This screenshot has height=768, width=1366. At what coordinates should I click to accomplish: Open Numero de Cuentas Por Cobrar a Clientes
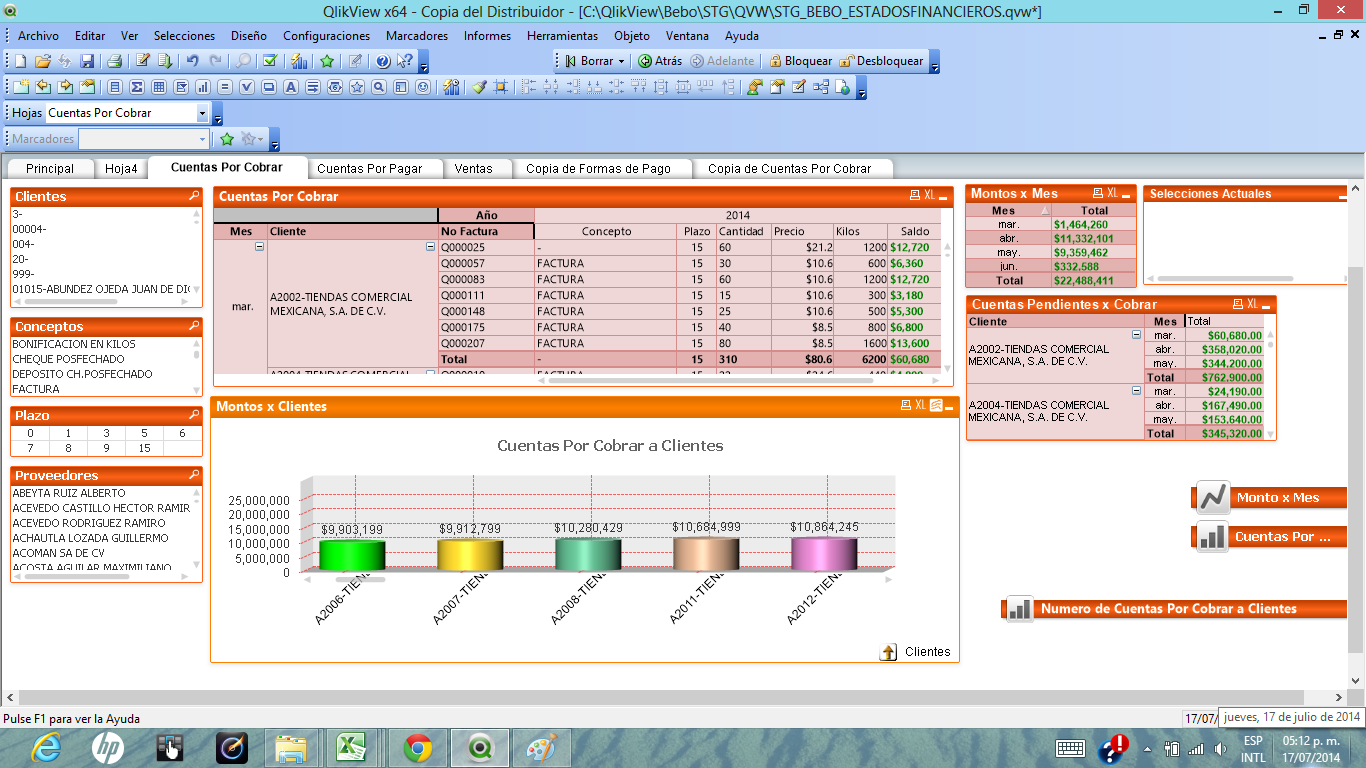point(1175,609)
